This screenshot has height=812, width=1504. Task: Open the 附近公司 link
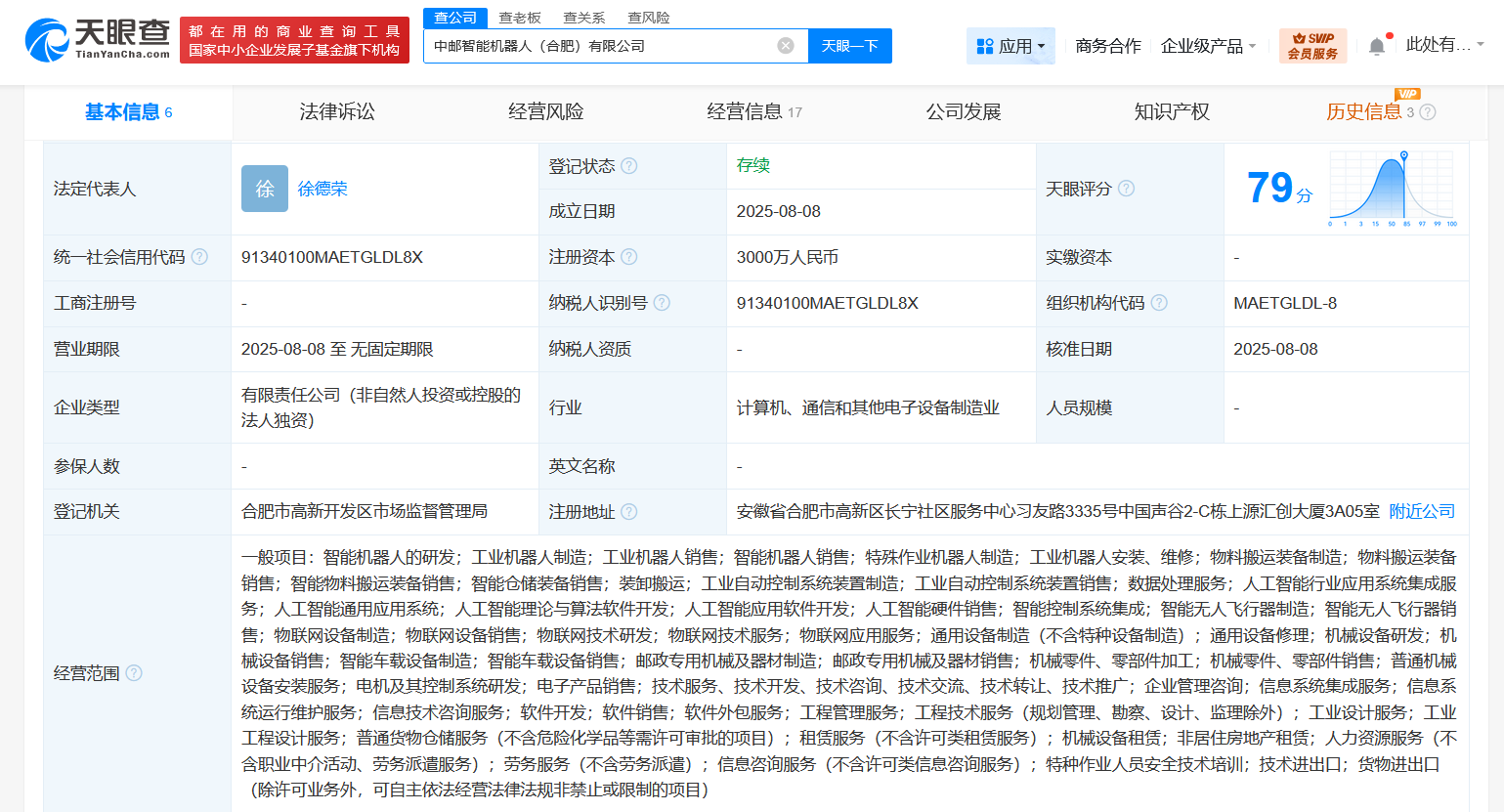[1420, 511]
